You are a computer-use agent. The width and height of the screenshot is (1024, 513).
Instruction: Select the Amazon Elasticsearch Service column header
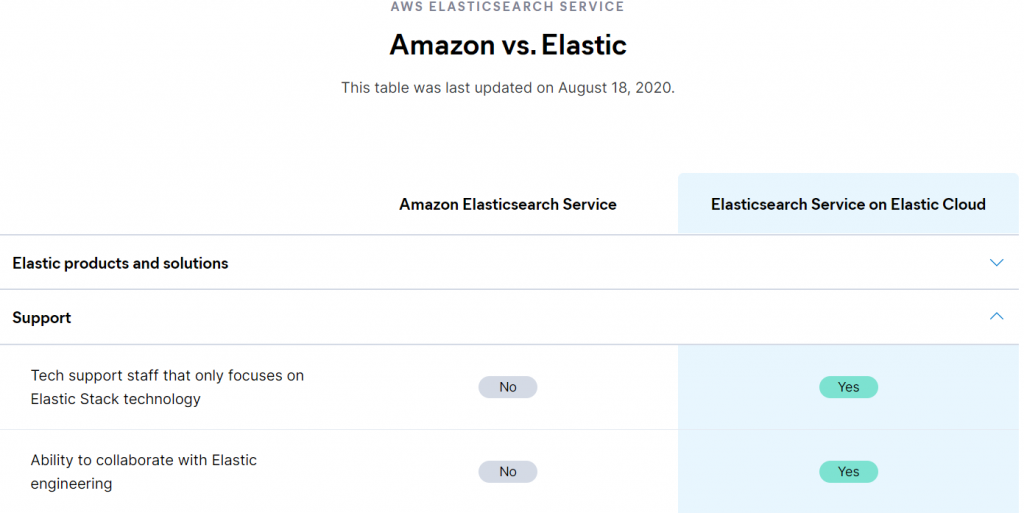tap(507, 204)
